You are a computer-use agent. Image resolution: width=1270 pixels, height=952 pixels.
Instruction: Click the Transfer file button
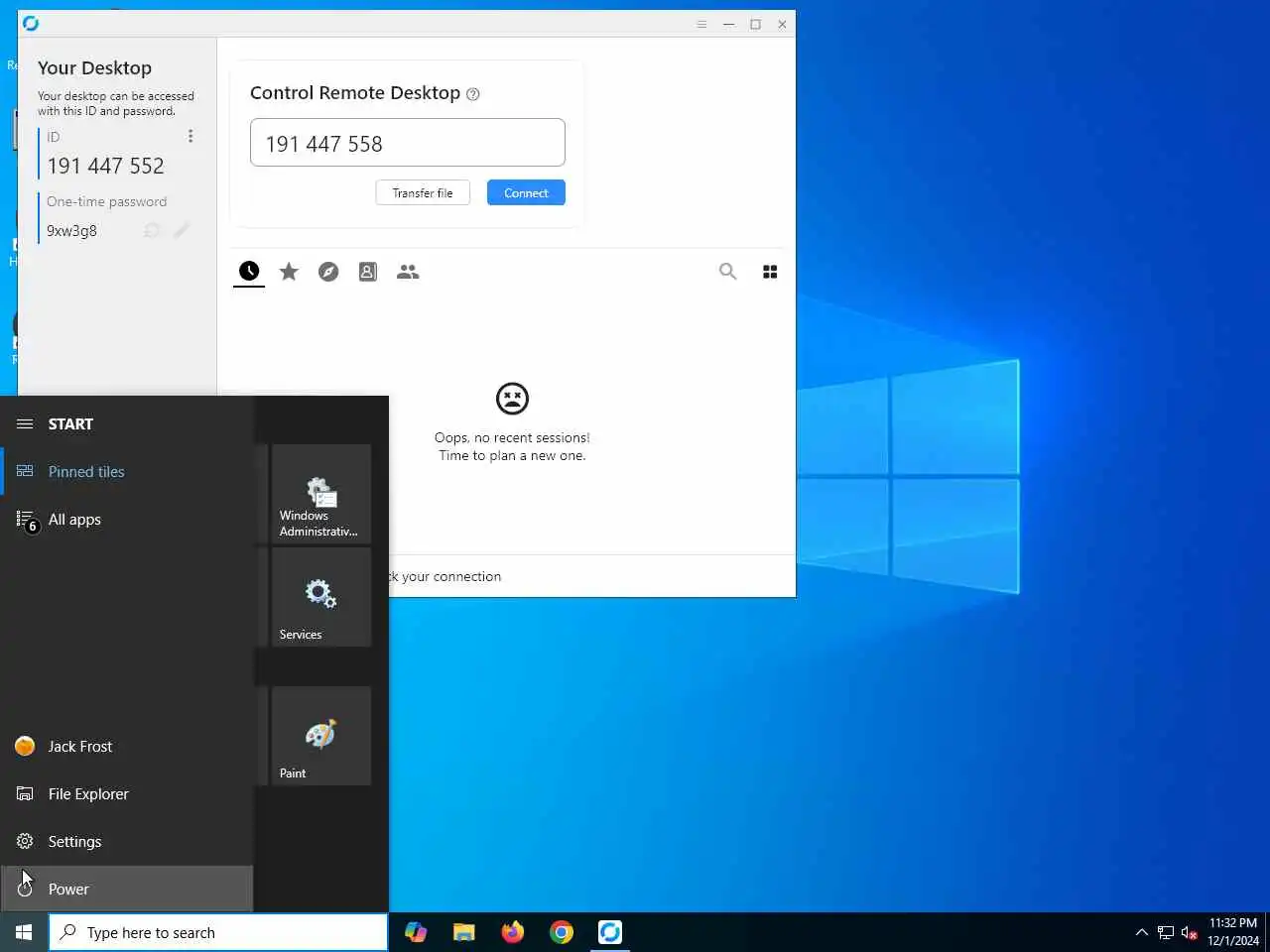tap(423, 193)
